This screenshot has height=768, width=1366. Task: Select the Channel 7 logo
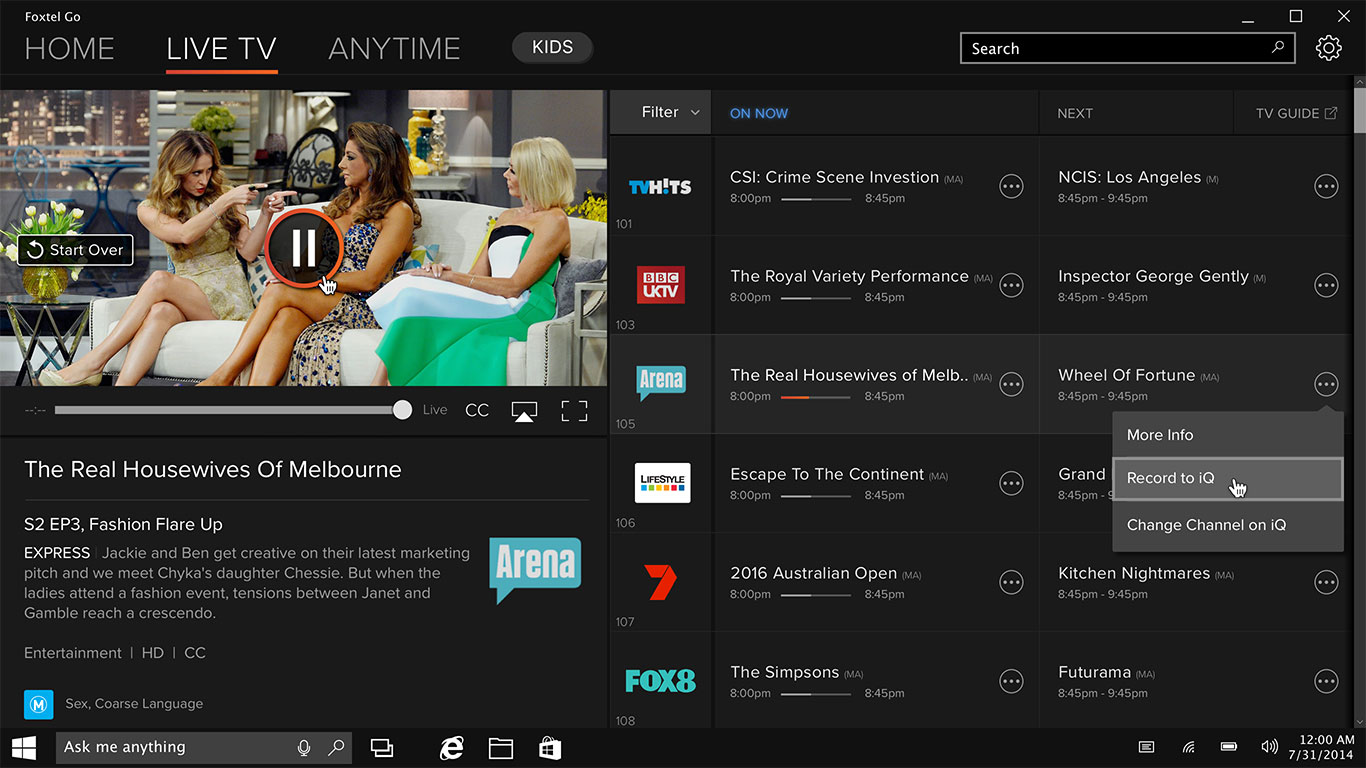point(660,582)
